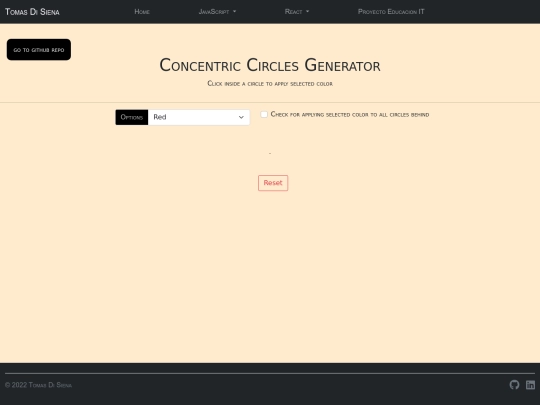Click the Go to GitHub repo button

[x=39, y=50]
